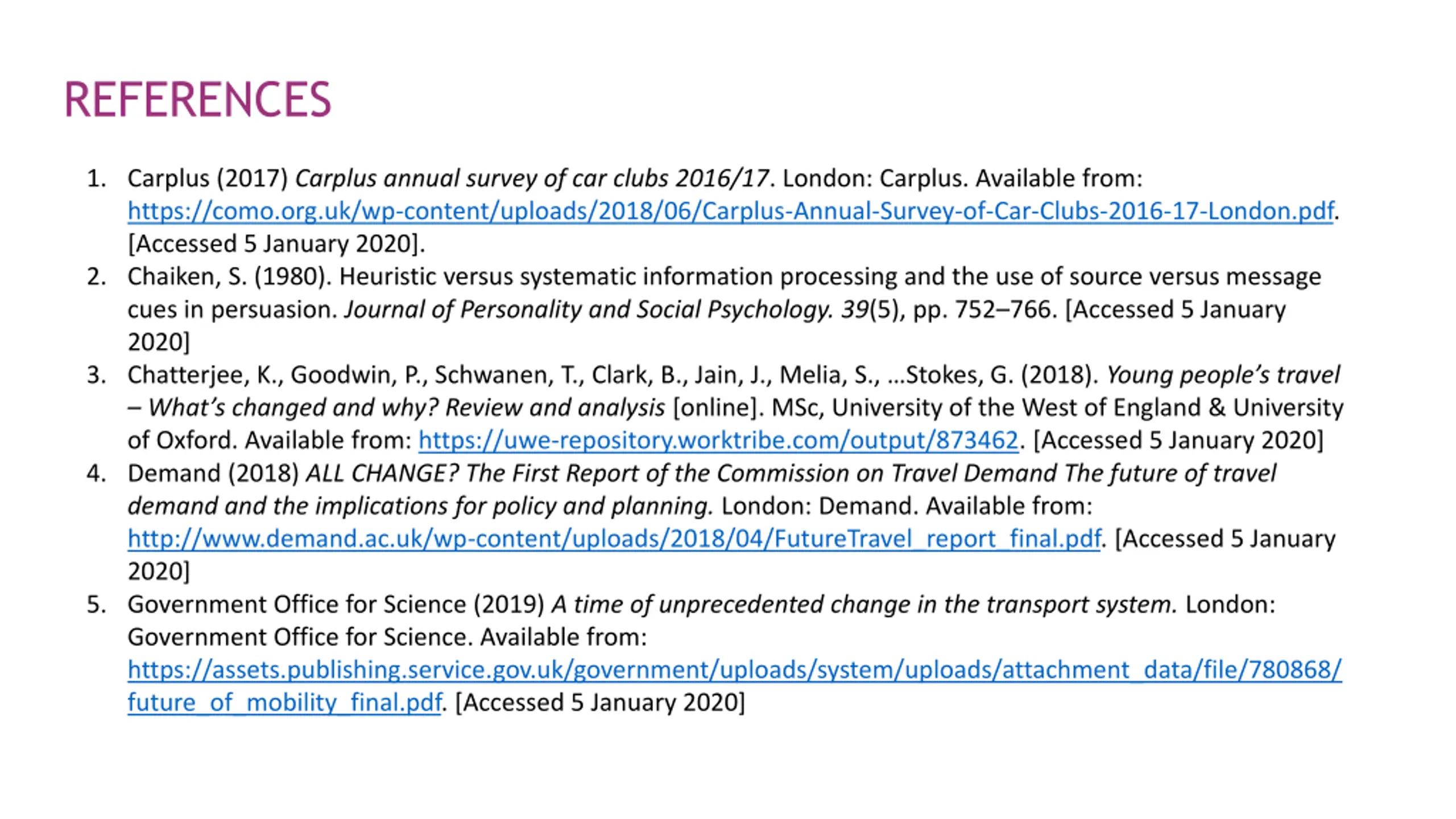Click the Chaiken, S. (1980) author text
Image resolution: width=1456 pixels, height=819 pixels.
click(229, 276)
